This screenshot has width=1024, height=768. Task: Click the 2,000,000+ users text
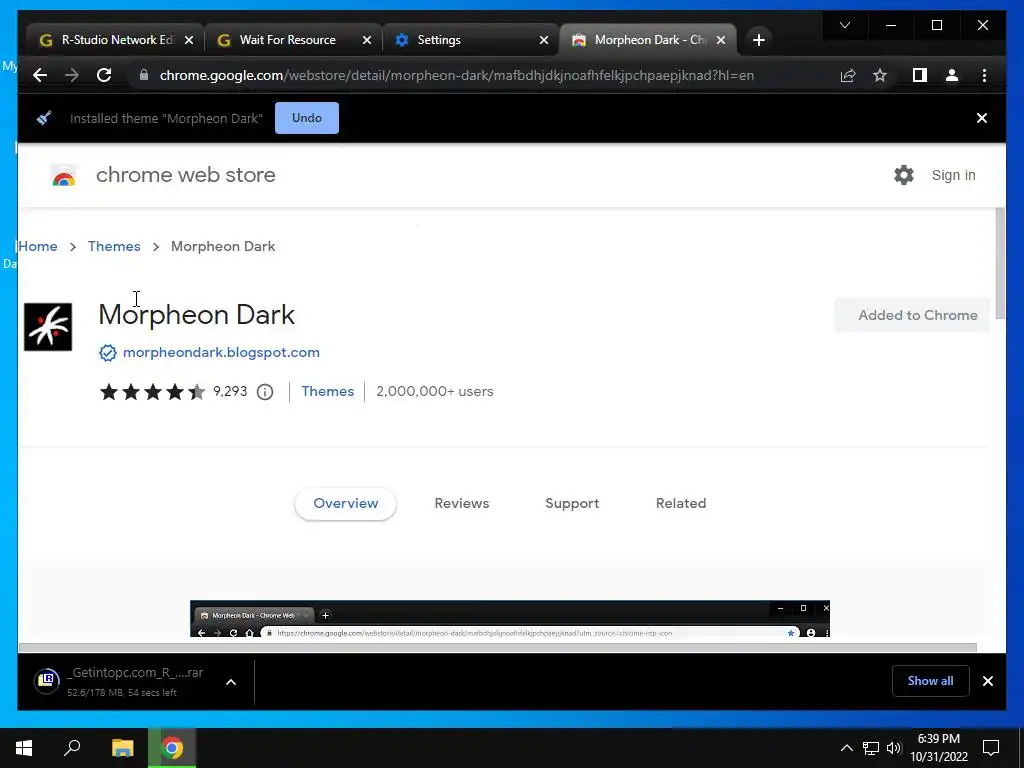coord(434,391)
